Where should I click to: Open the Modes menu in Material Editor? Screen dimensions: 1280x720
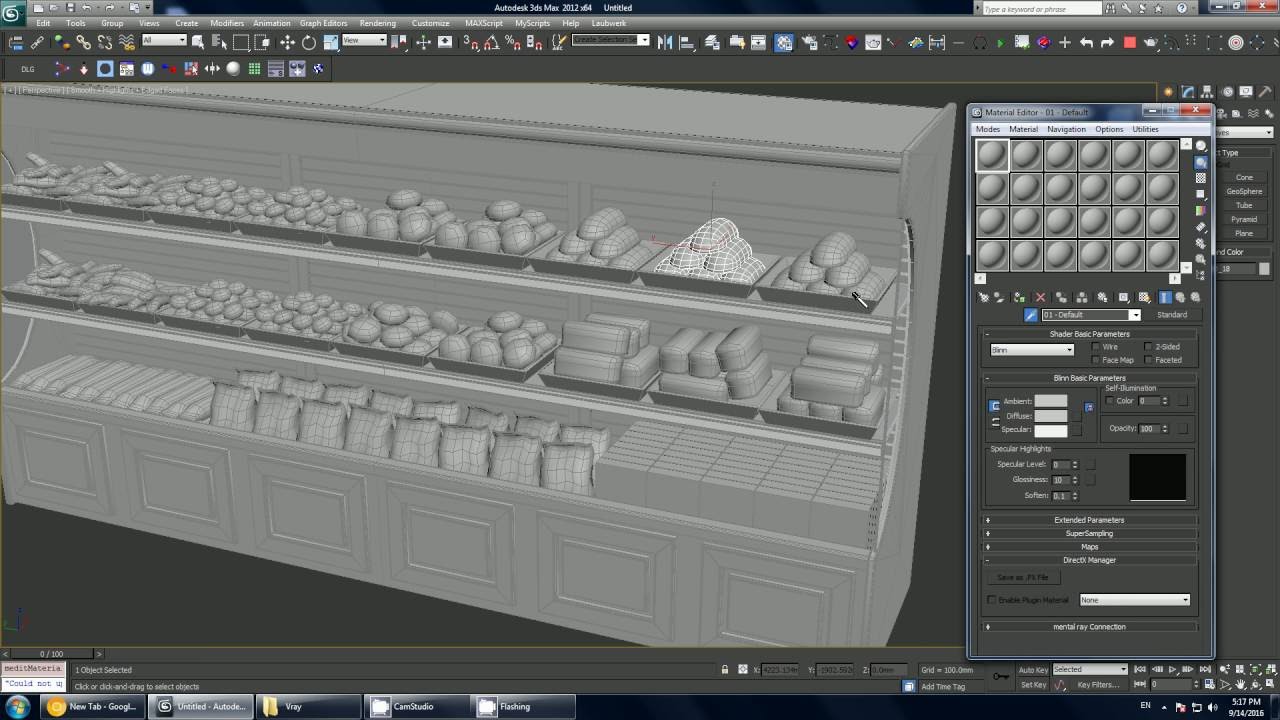tap(988, 129)
